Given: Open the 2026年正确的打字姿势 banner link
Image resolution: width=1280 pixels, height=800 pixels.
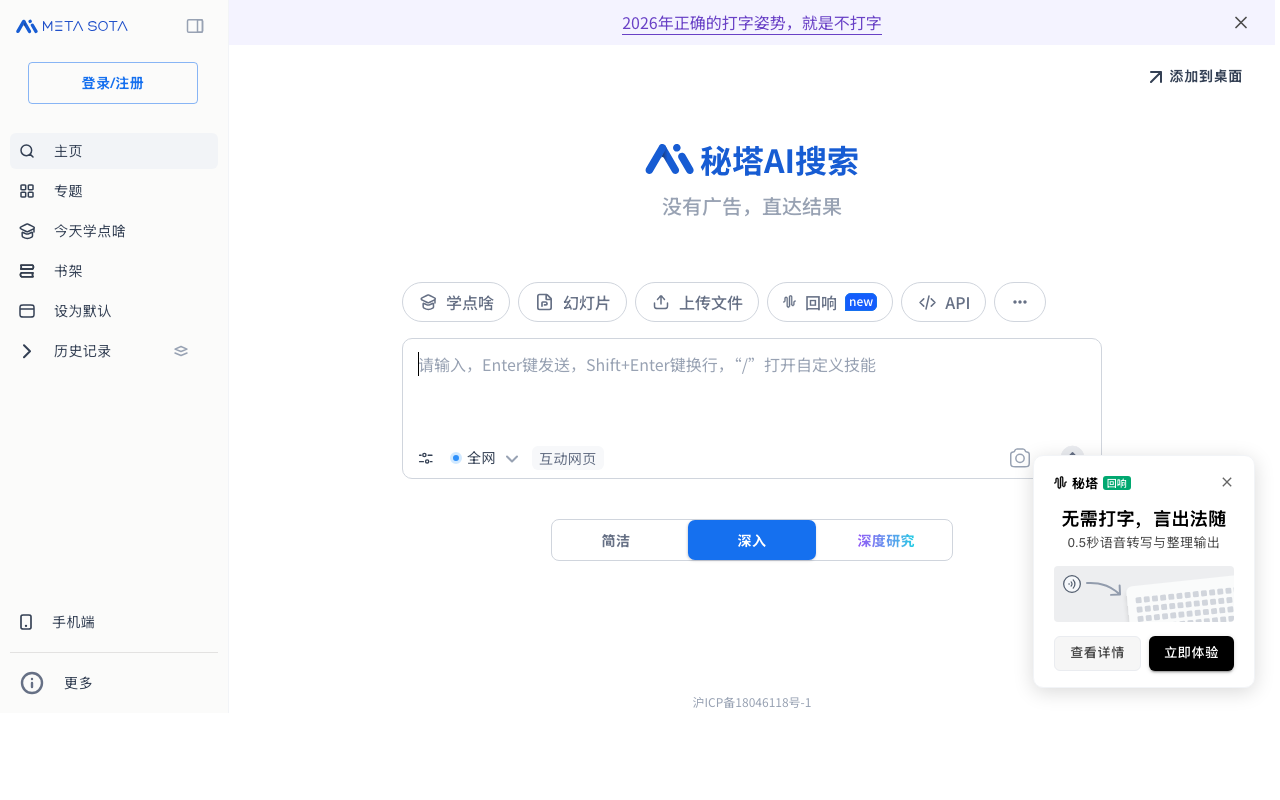Looking at the screenshot, I should click(751, 23).
